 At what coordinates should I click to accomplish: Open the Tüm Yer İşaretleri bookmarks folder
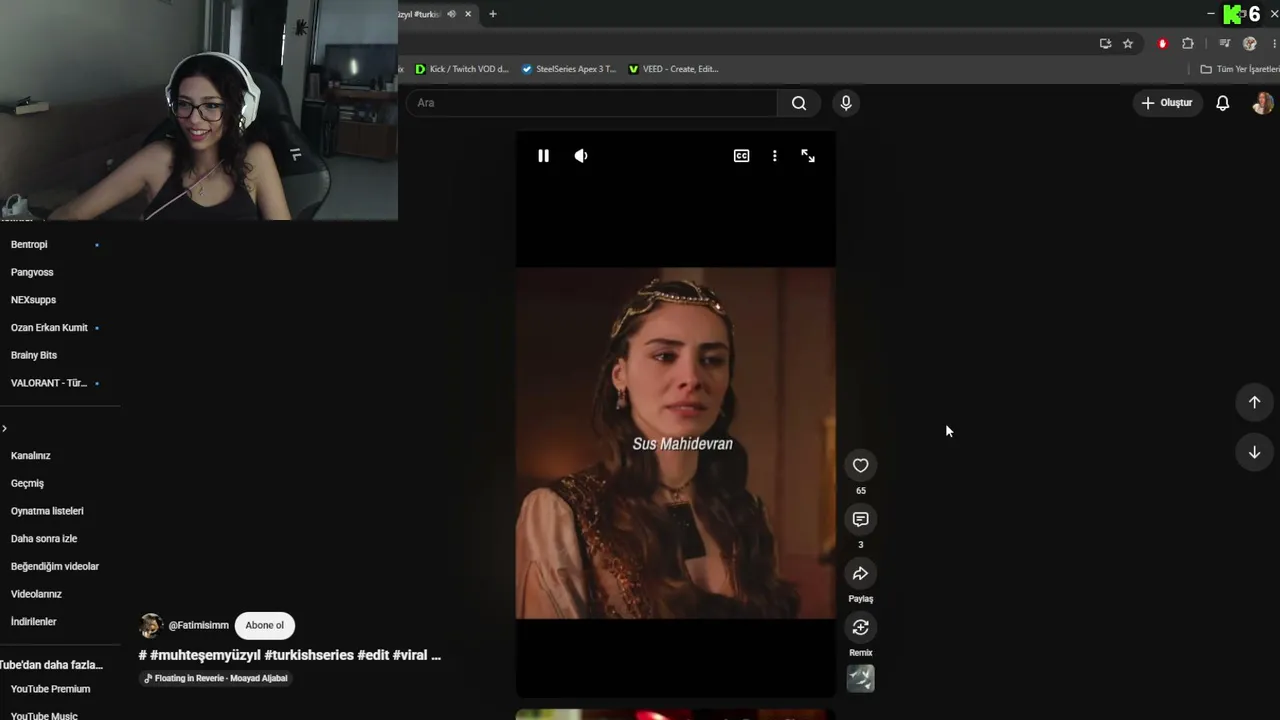click(x=1240, y=69)
